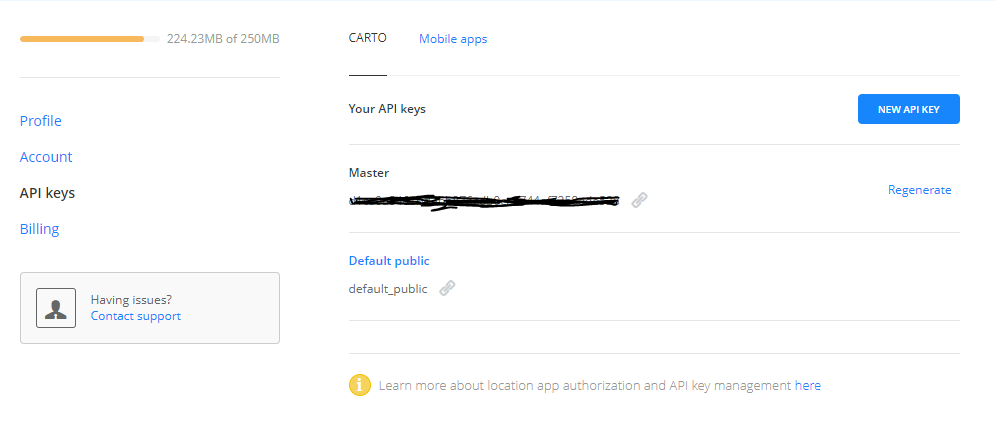Click the 'Your API keys' heading
This screenshot has width=995, height=423.
387,108
